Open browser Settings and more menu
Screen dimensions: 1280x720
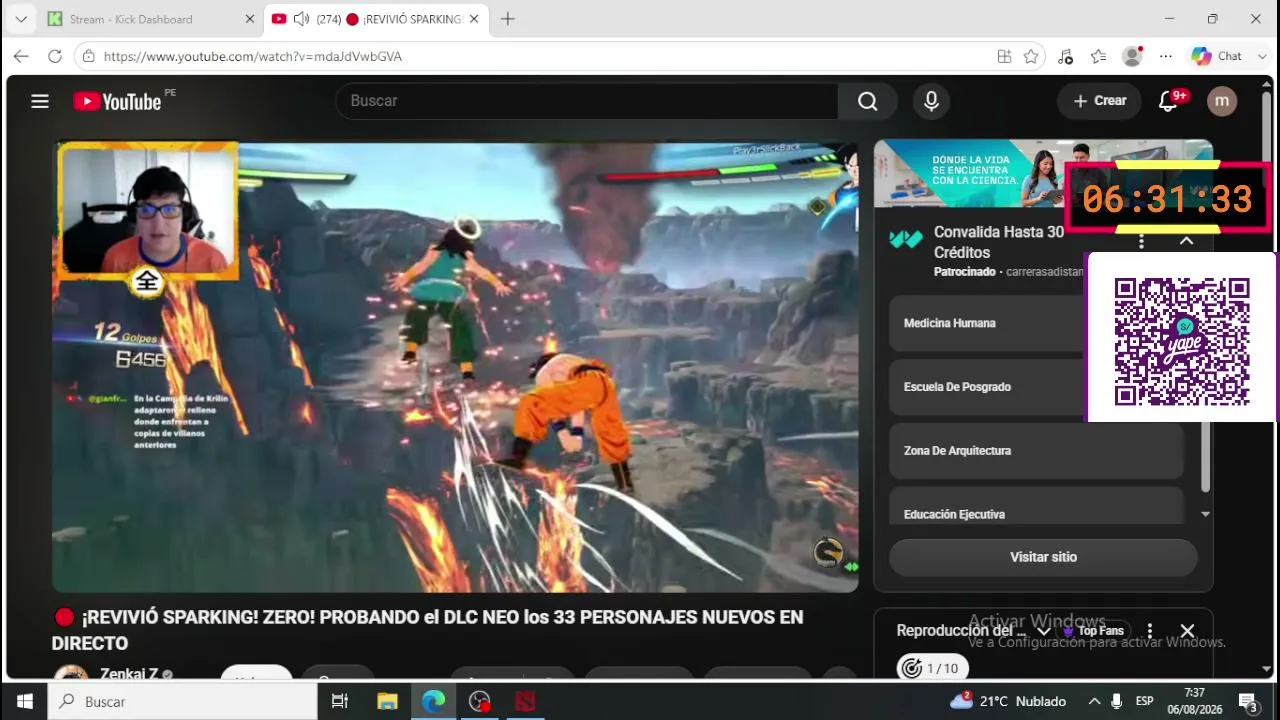pyautogui.click(x=1165, y=57)
